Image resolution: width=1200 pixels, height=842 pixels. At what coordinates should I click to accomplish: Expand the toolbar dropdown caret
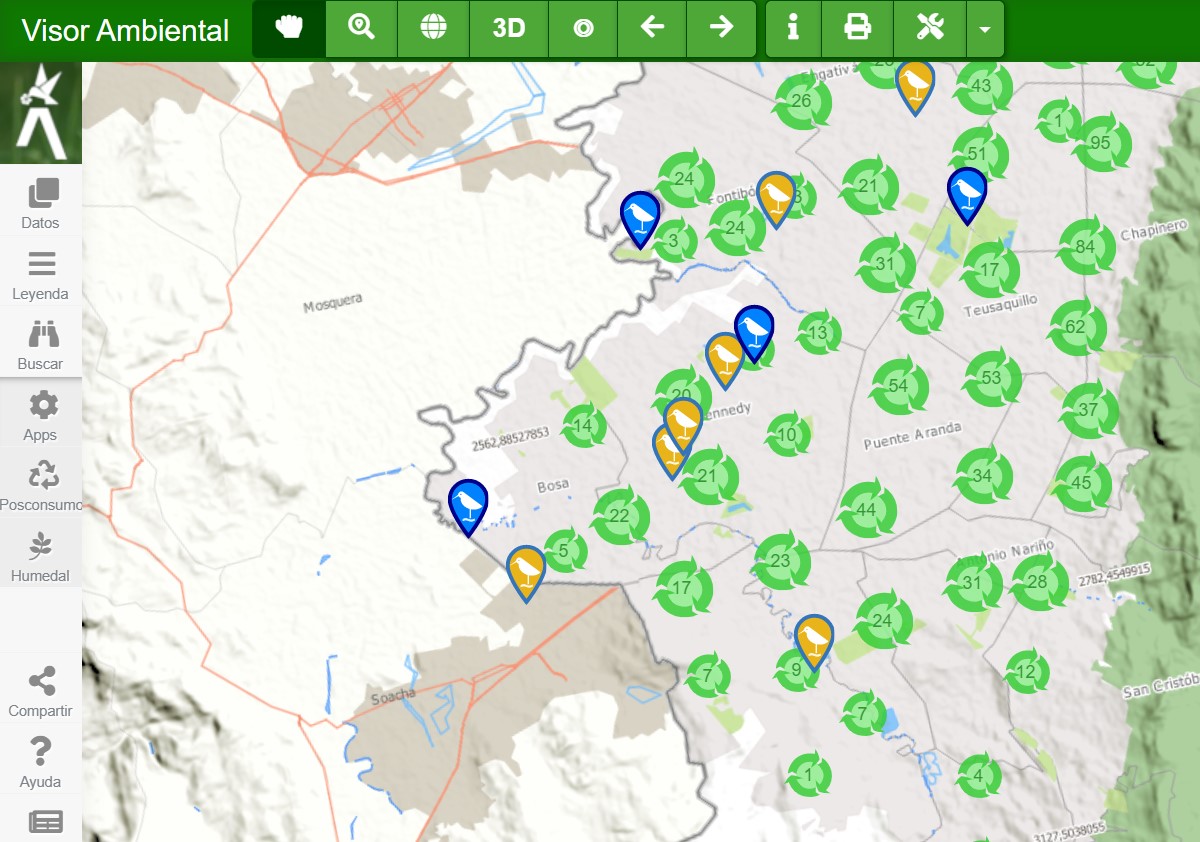(x=985, y=29)
